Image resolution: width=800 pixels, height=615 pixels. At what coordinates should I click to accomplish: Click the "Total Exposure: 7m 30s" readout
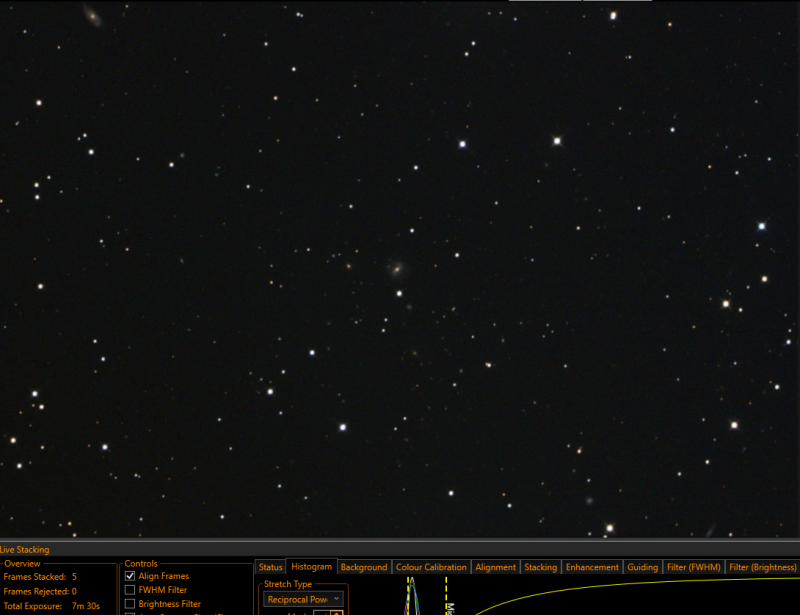(x=52, y=606)
